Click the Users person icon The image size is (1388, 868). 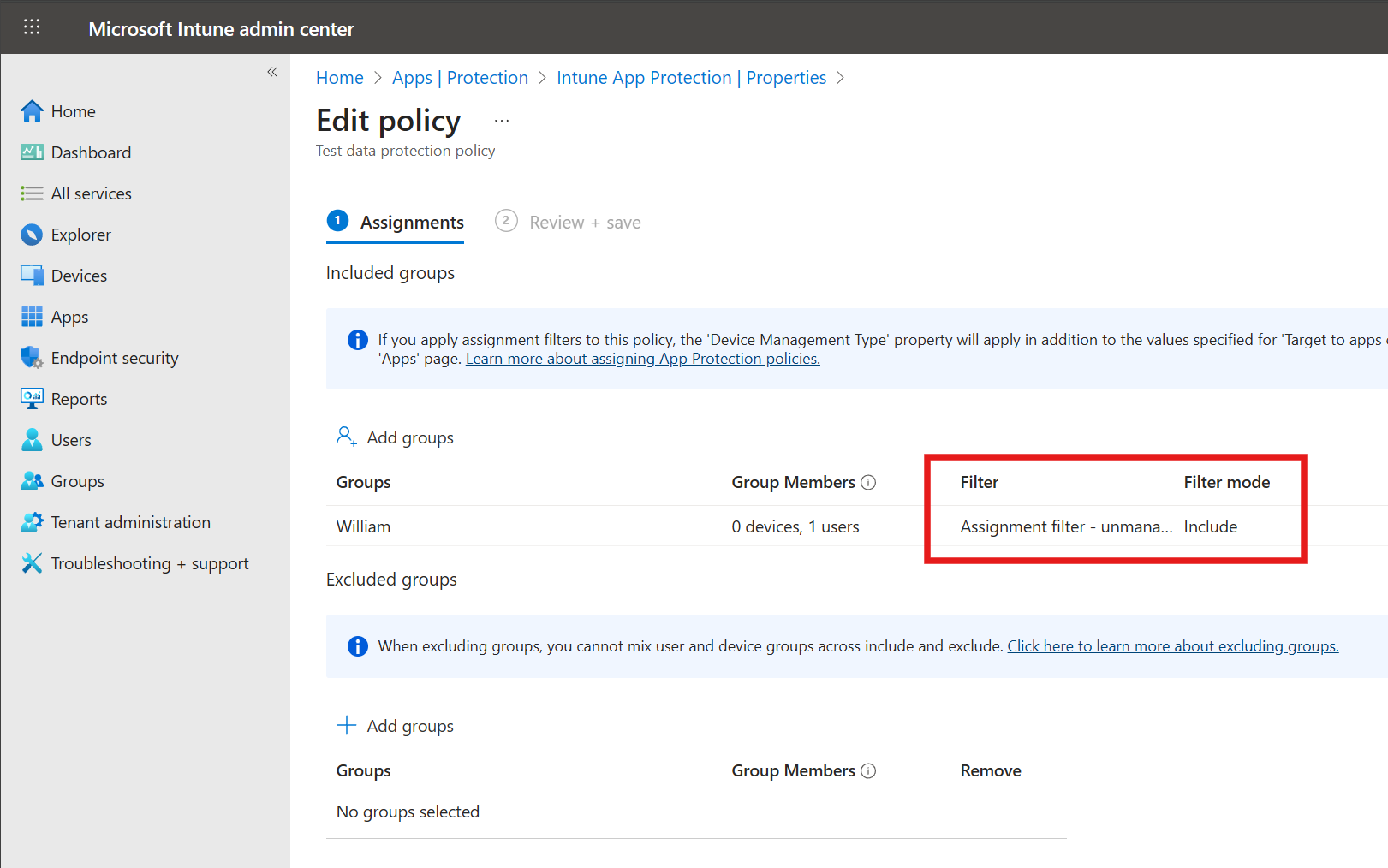click(32, 440)
